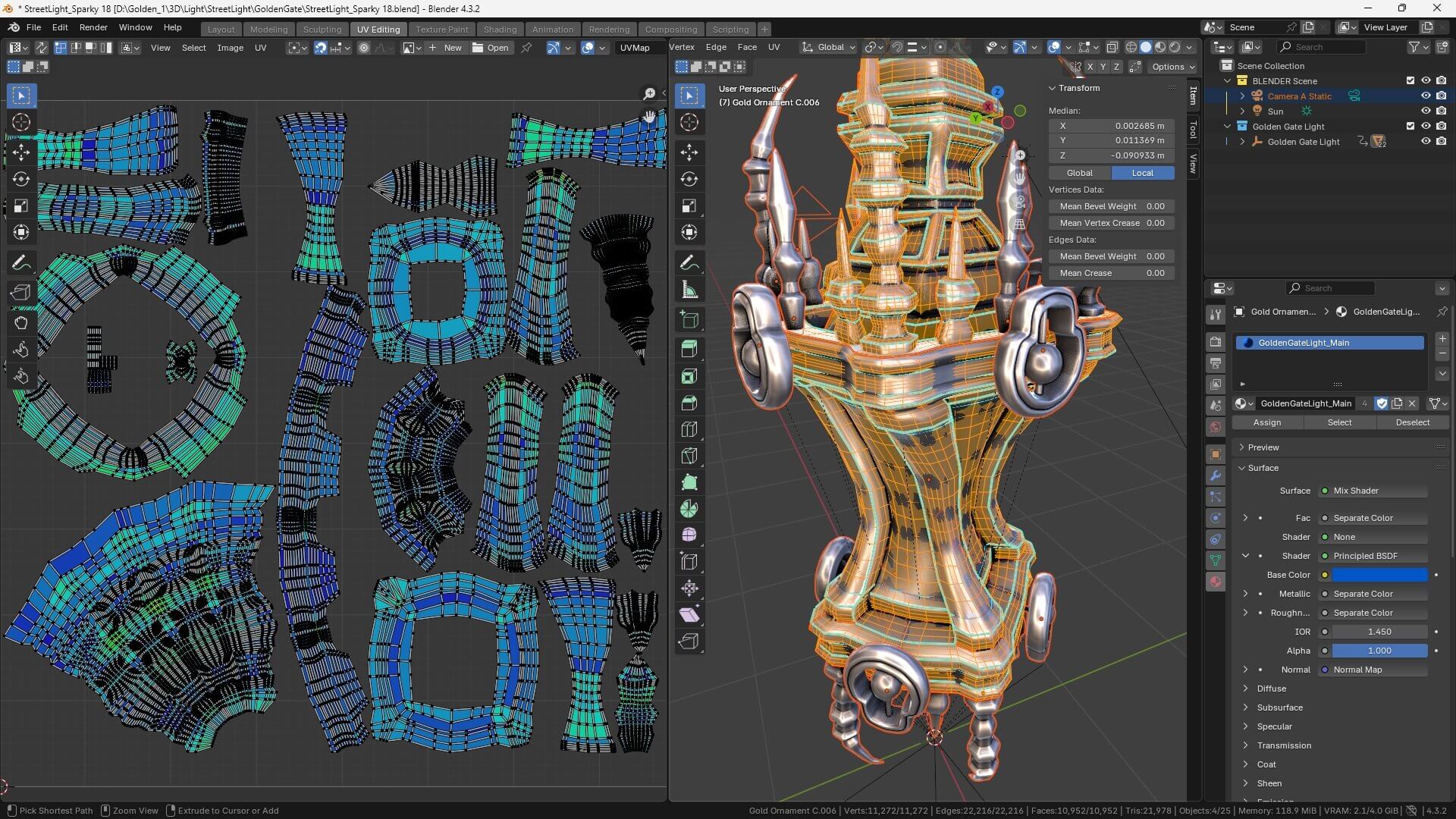Open the Render menu
This screenshot has width=1456, height=819.
(x=93, y=27)
